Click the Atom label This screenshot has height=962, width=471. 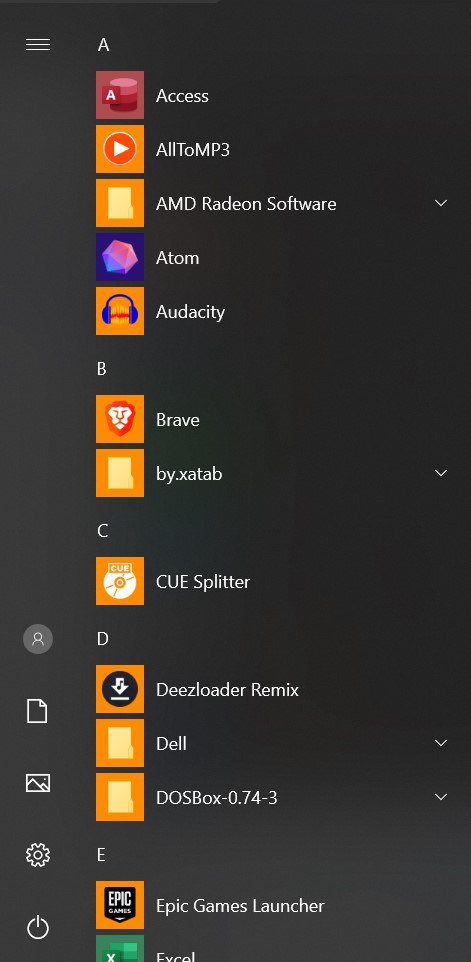coord(177,258)
